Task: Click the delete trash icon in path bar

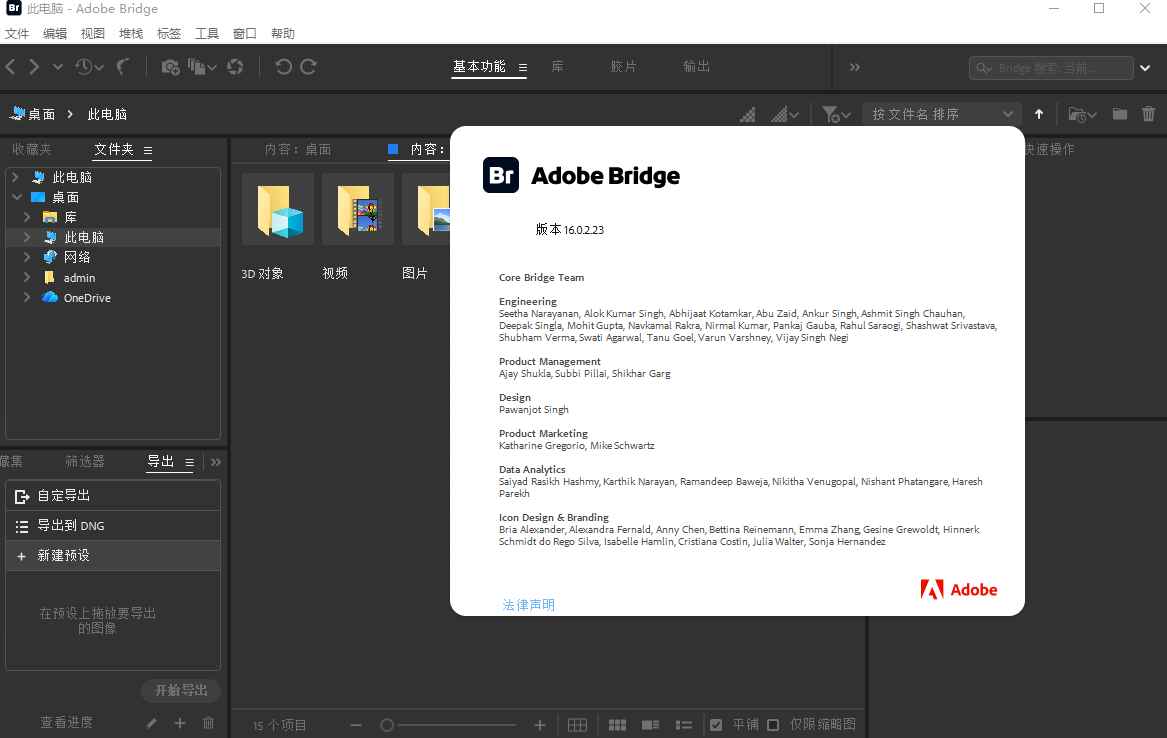Action: pos(1148,114)
